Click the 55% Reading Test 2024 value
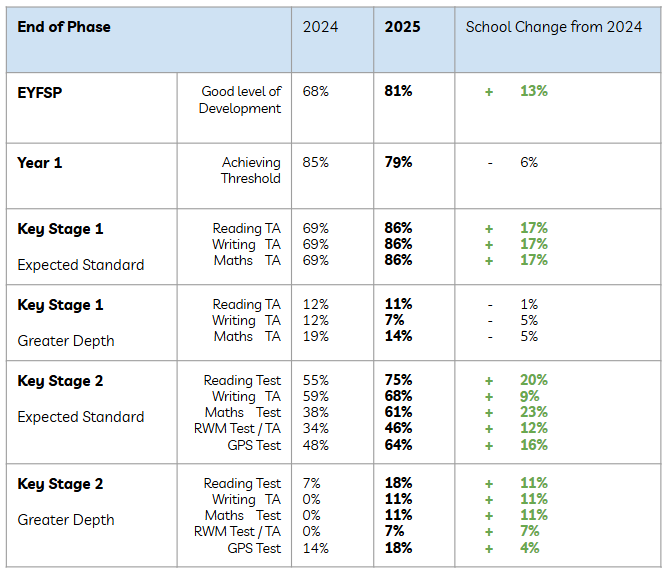667x572 pixels. coord(316,380)
